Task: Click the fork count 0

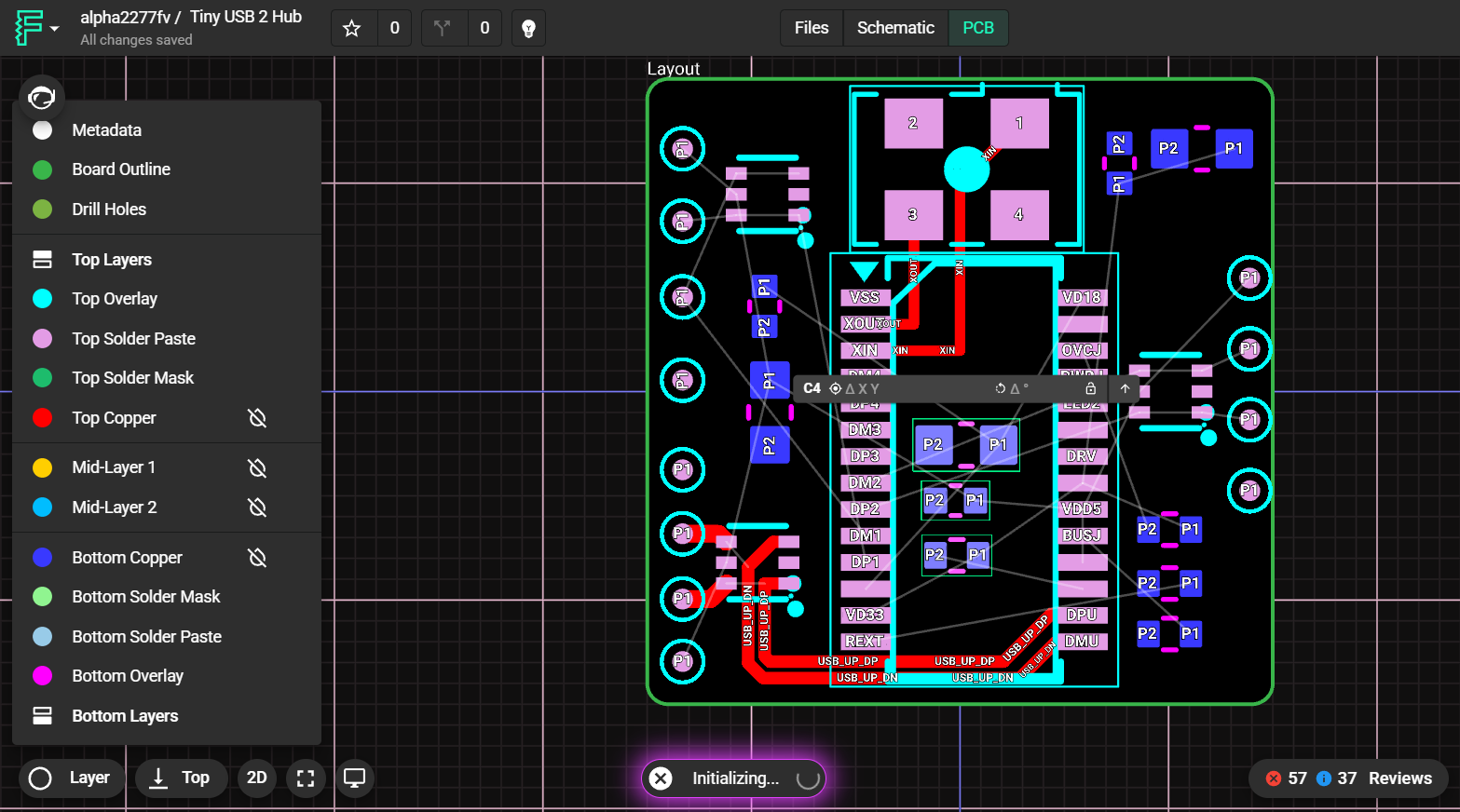Action: [x=484, y=28]
